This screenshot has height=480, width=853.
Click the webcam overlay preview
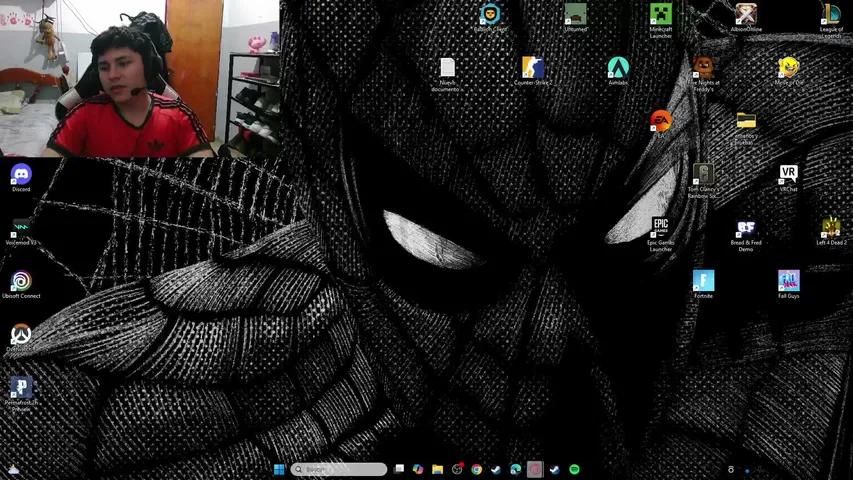140,78
